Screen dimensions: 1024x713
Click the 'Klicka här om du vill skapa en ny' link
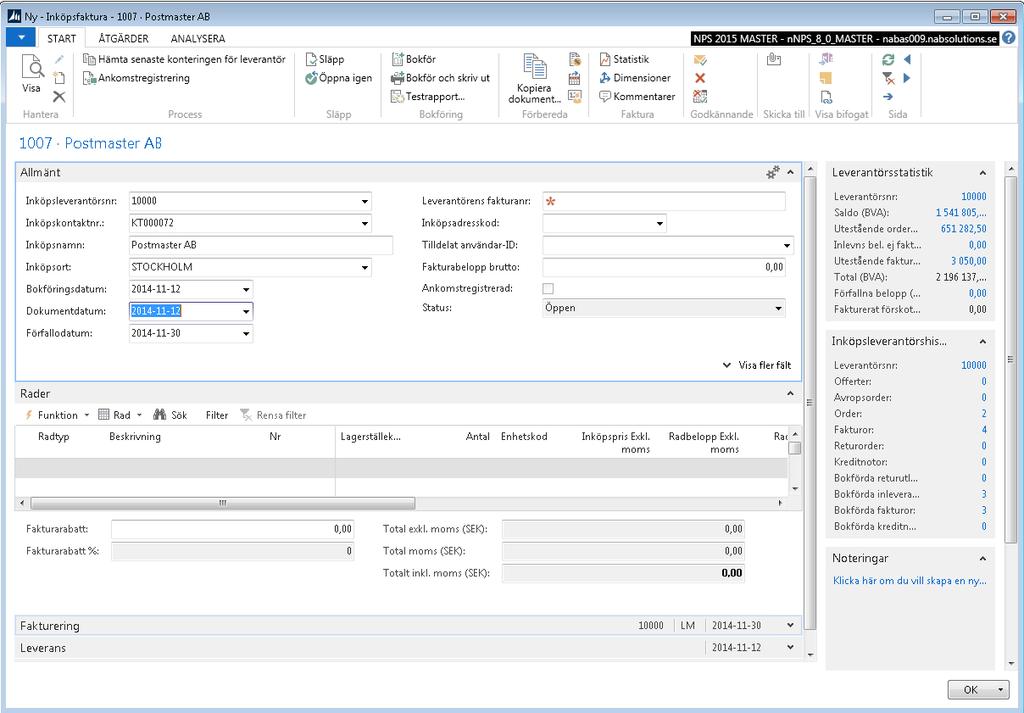(x=910, y=580)
